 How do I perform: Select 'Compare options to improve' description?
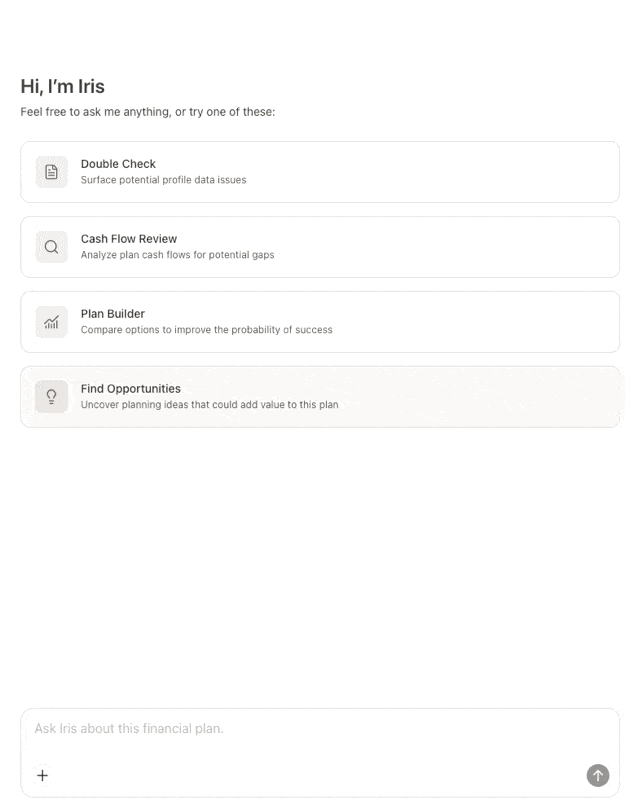point(207,330)
